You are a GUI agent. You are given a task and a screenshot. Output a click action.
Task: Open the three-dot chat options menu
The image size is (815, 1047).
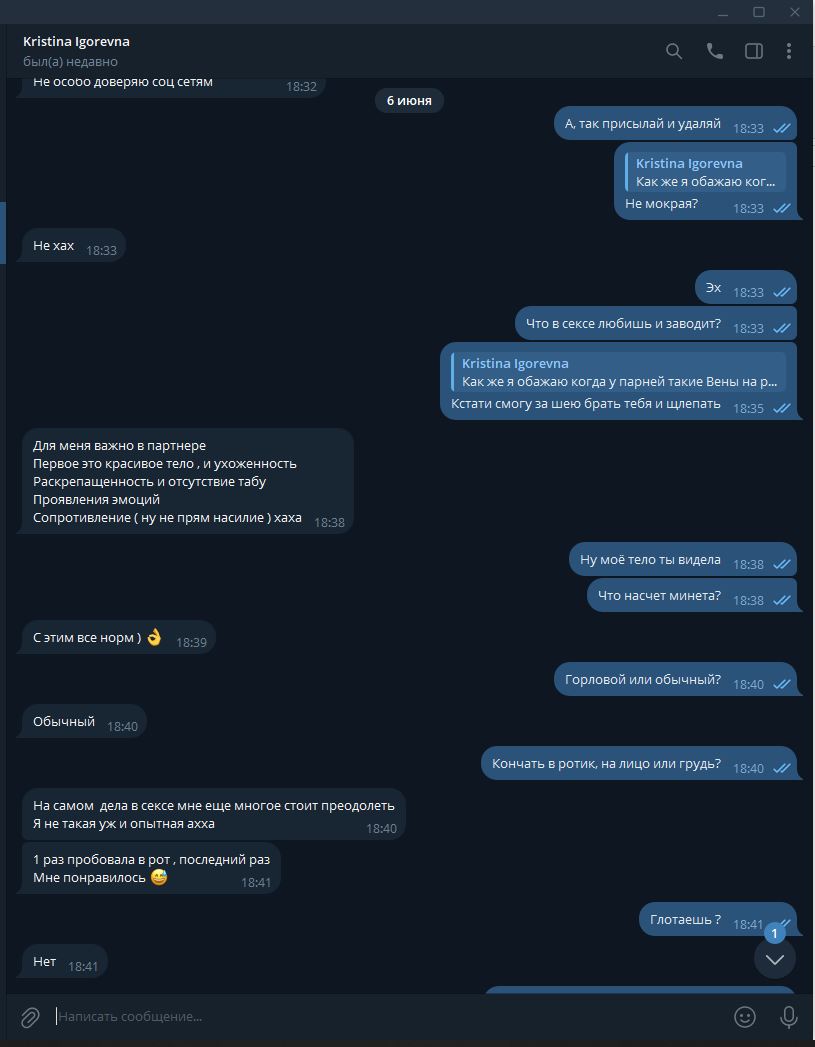point(789,51)
